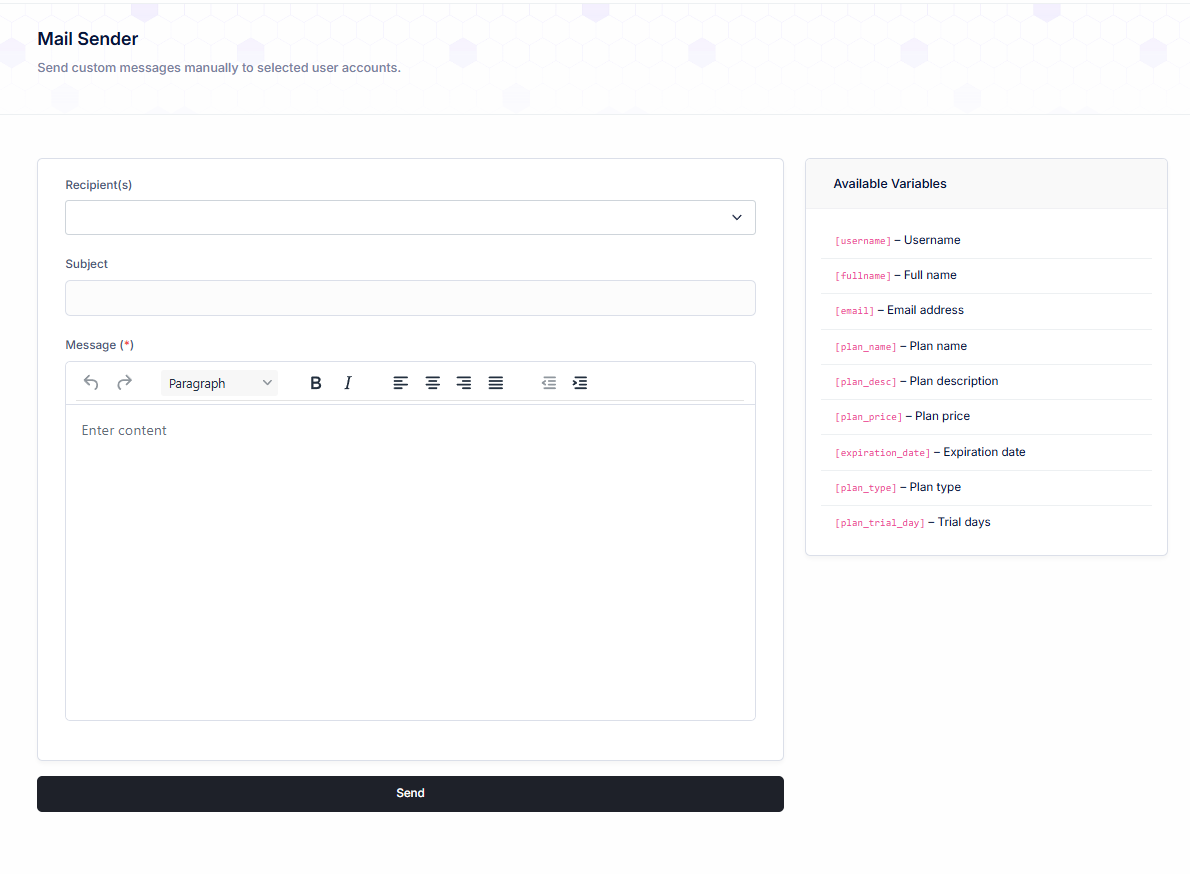Click the [email] variable tag
This screenshot has width=1190, height=874.
(854, 311)
